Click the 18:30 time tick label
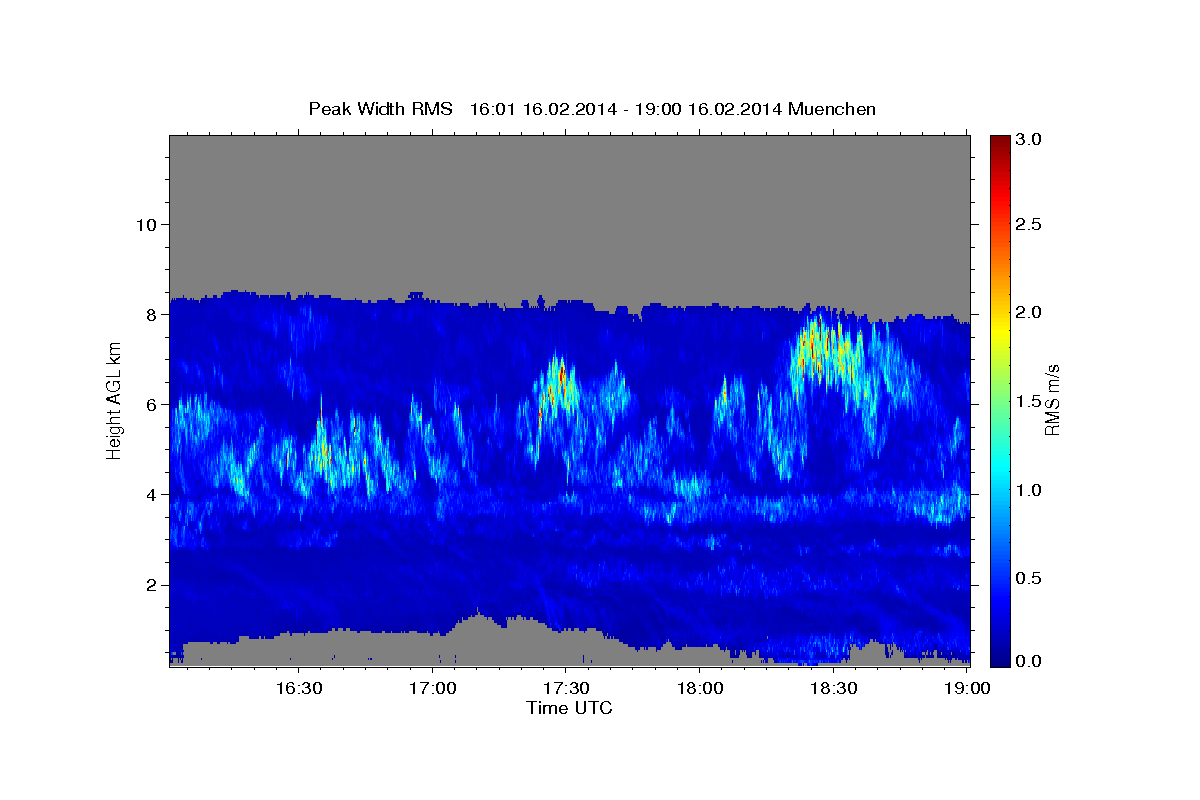The height and width of the screenshot is (800, 1200). coord(833,688)
